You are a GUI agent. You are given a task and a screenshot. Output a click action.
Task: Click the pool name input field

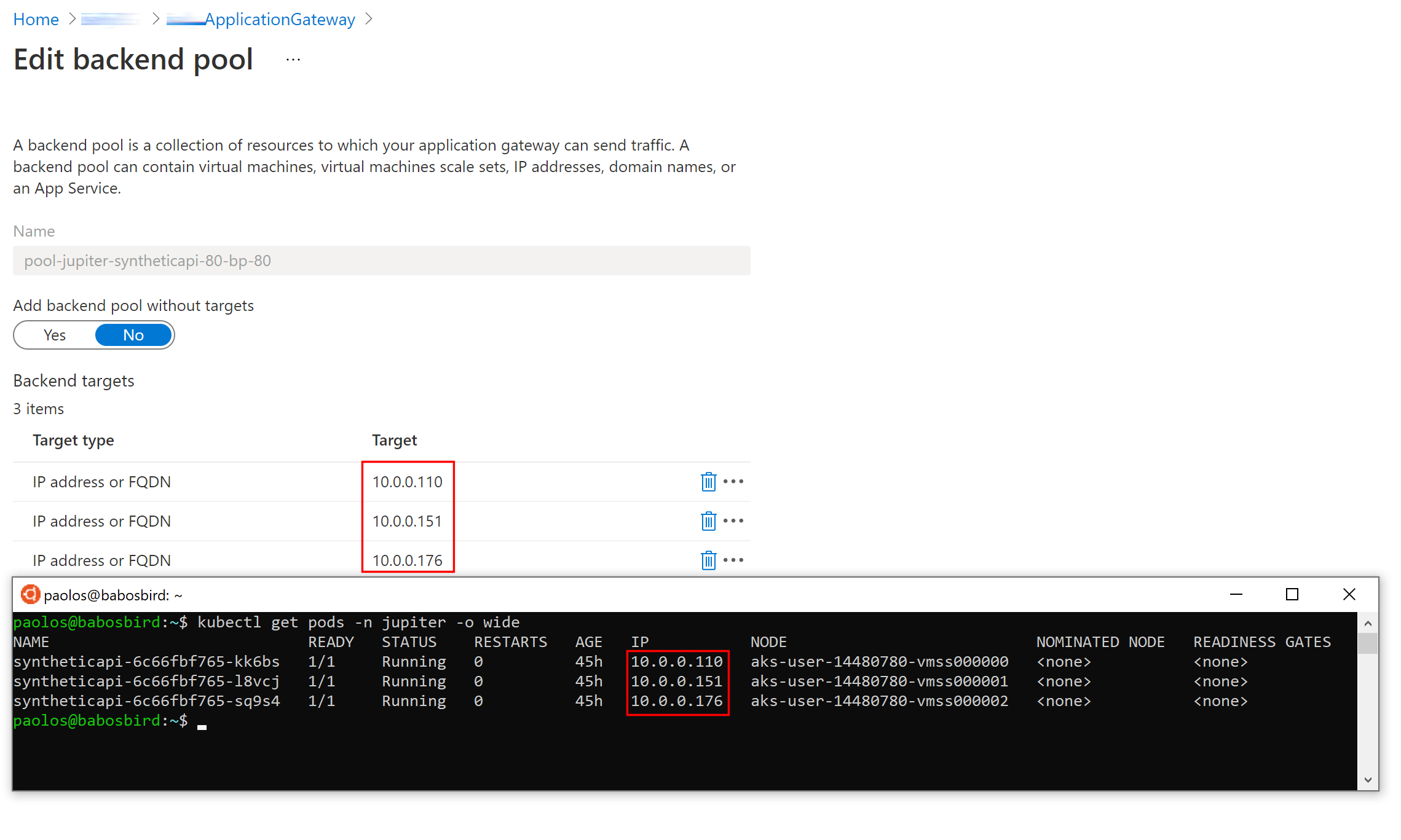point(382,261)
